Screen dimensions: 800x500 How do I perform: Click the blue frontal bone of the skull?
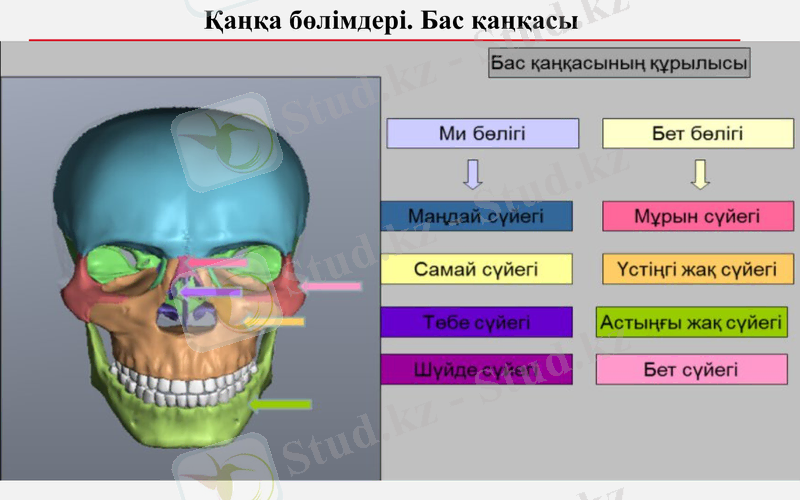(x=181, y=184)
